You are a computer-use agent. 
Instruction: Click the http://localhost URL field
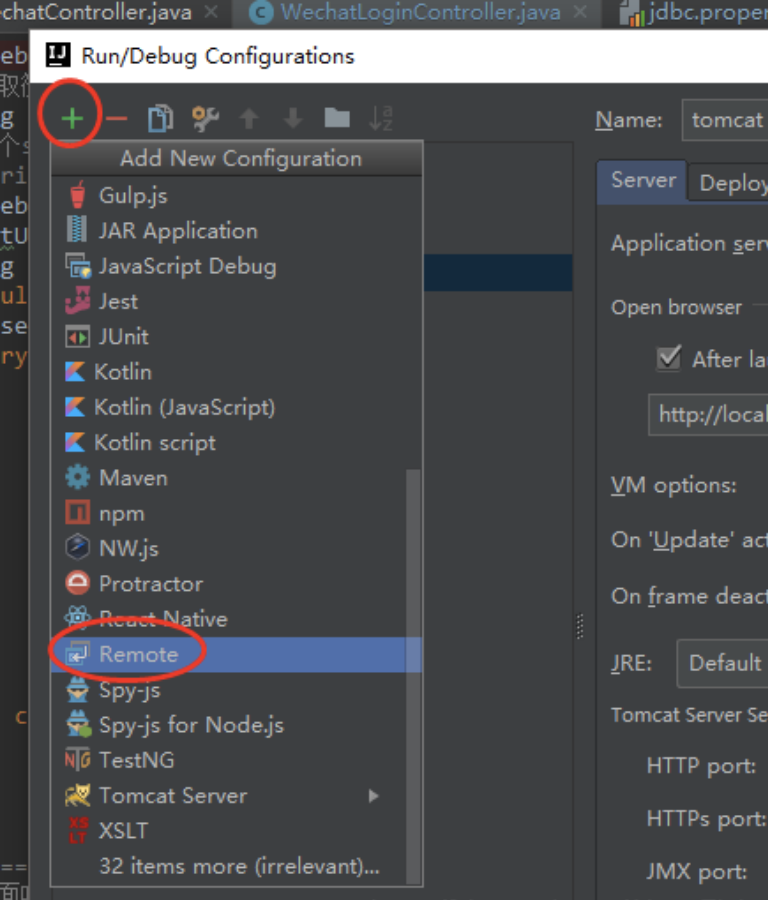click(x=708, y=414)
